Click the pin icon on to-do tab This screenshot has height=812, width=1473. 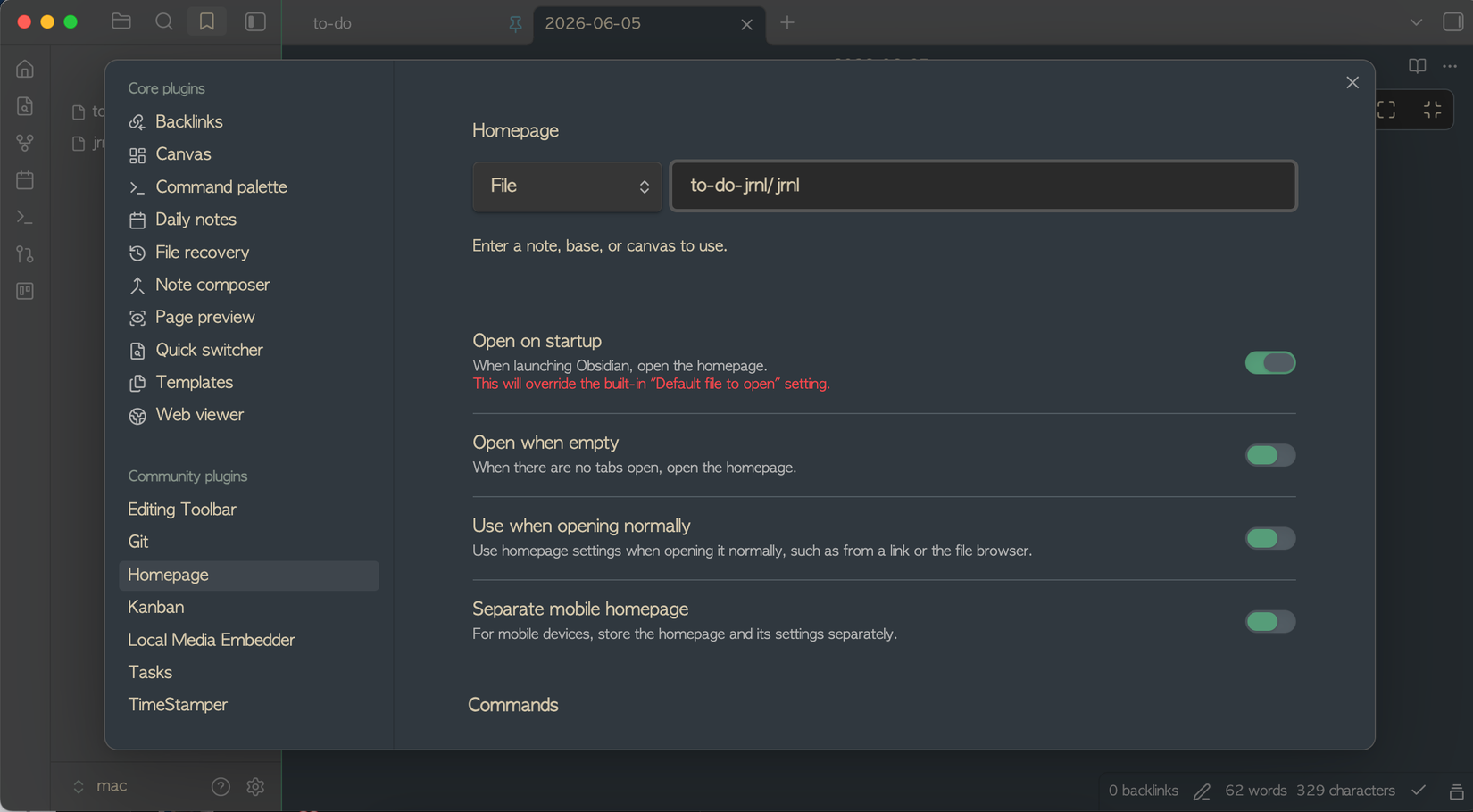(515, 24)
